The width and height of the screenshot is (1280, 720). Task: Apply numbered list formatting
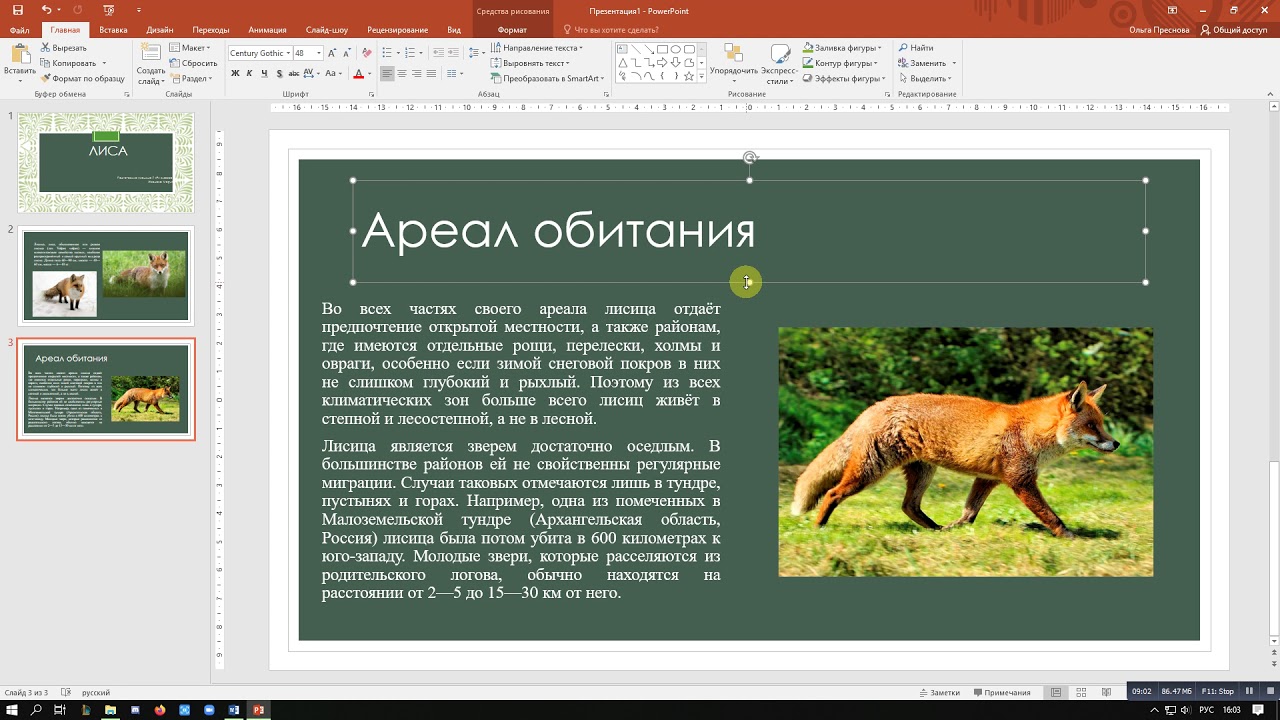[x=412, y=53]
